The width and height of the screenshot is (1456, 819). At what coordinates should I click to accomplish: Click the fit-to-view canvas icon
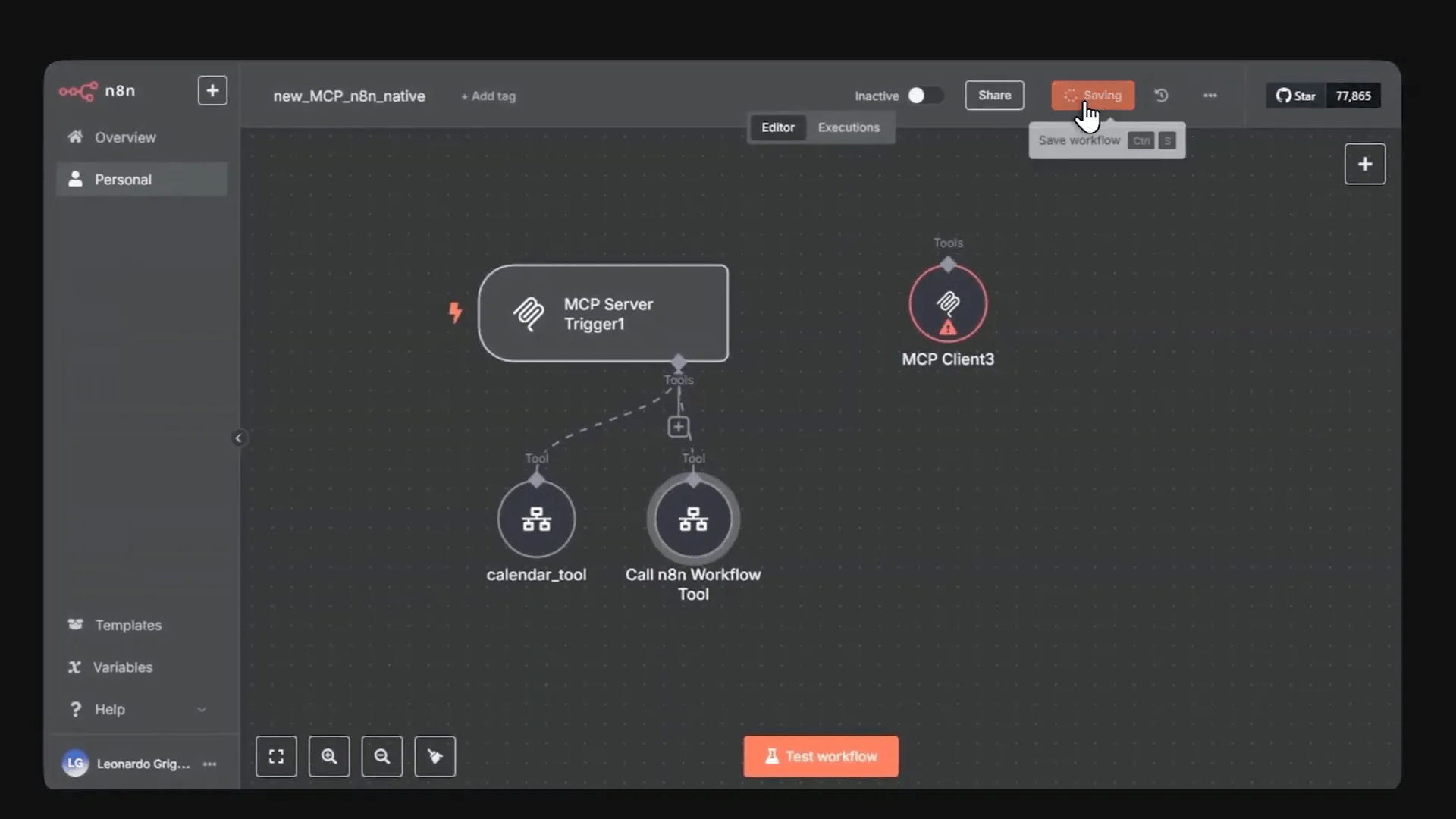pyautogui.click(x=276, y=756)
